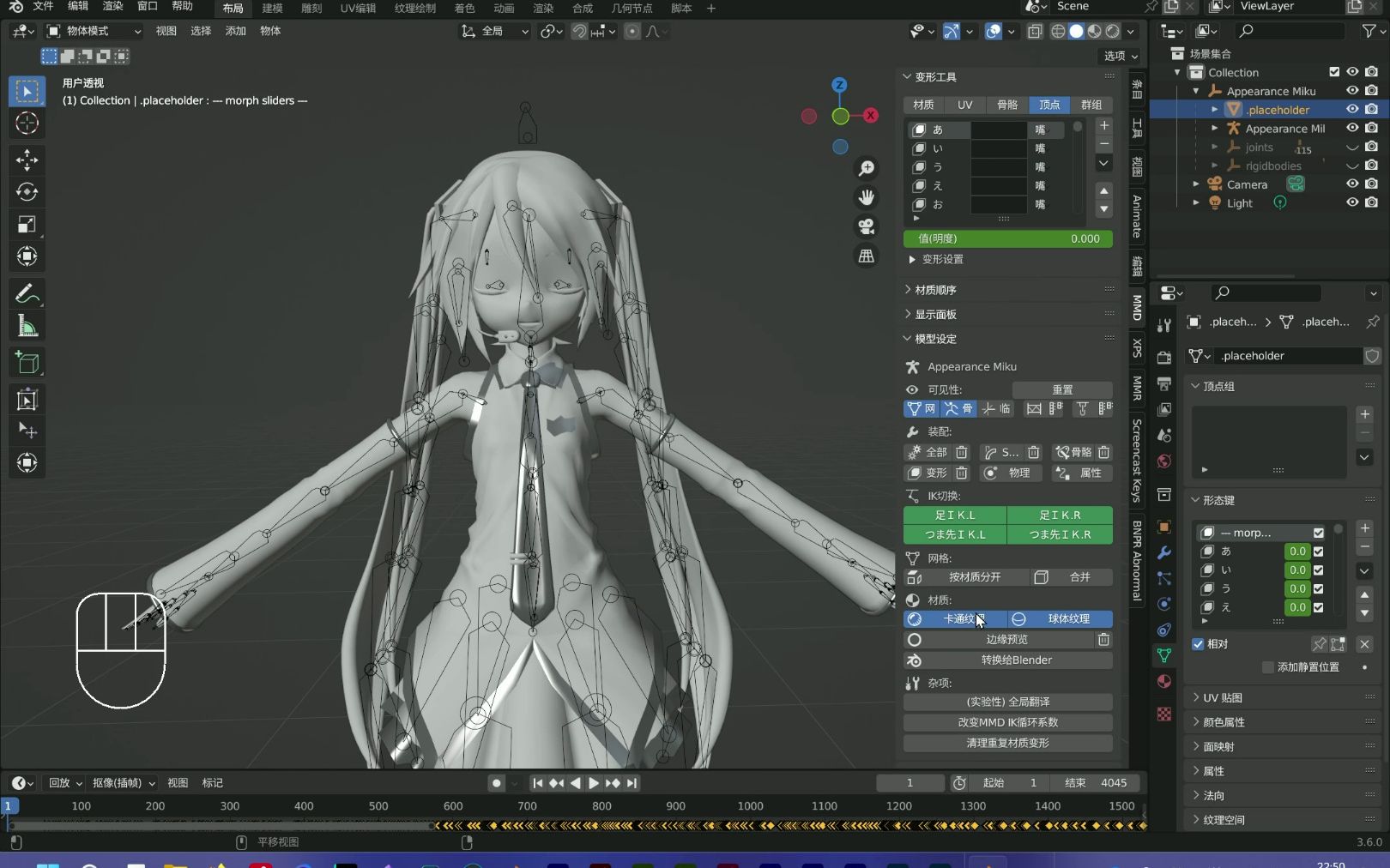Expand the 材质顺序 panel
This screenshot has height=868, width=1390.
pos(935,290)
